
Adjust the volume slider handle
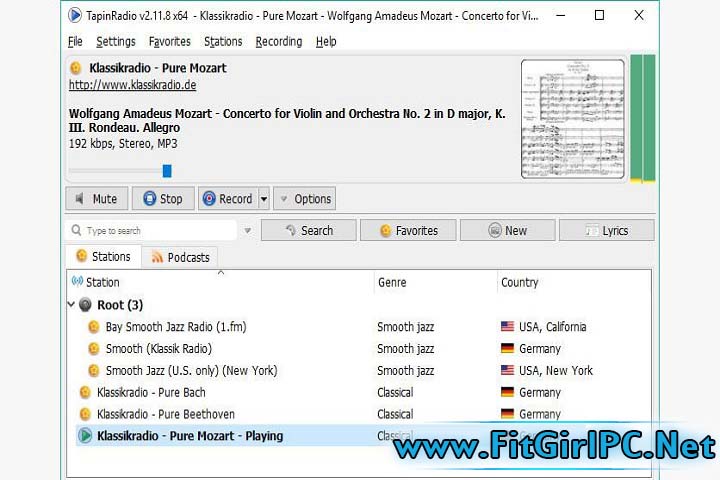(x=167, y=171)
